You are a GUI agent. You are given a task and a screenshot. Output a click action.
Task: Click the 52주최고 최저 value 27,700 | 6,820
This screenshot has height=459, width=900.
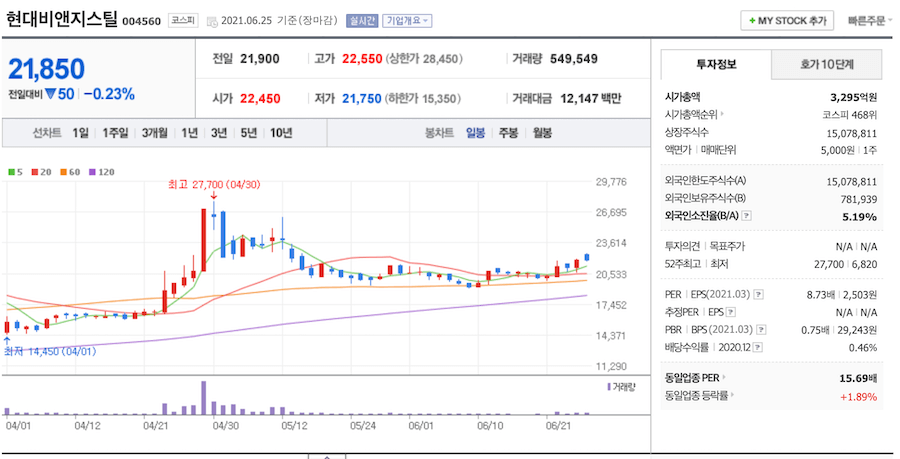(x=845, y=264)
